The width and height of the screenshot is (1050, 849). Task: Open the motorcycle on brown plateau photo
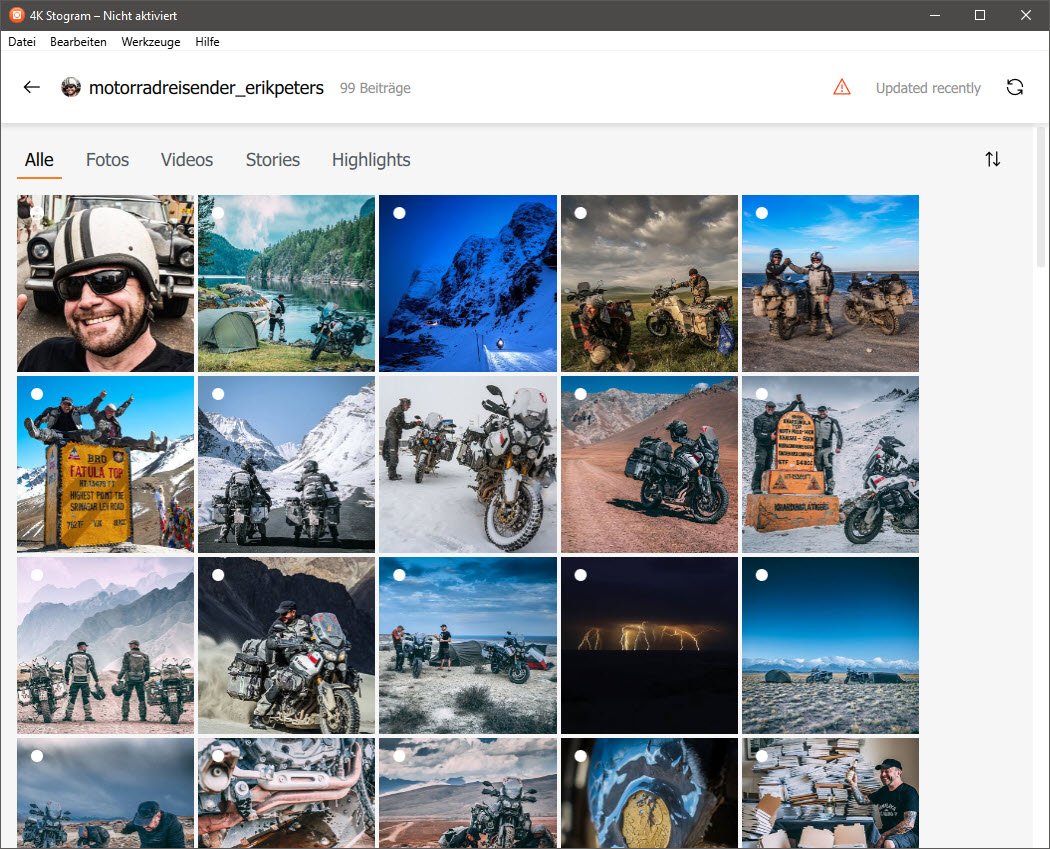(x=467, y=793)
